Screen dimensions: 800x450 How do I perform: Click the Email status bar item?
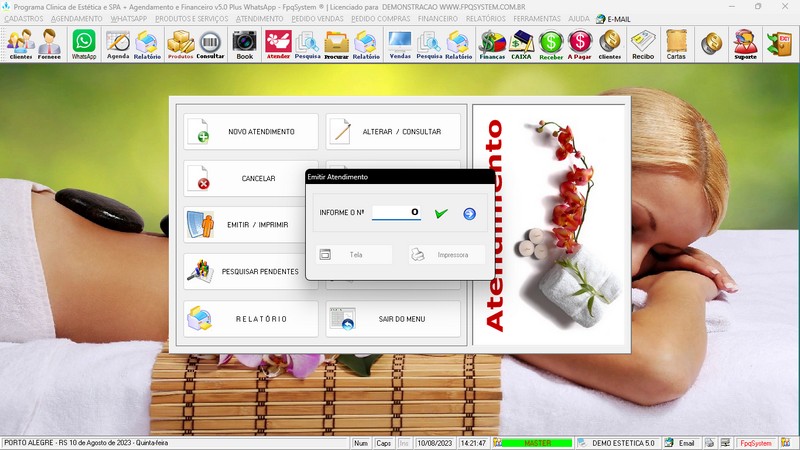click(681, 443)
